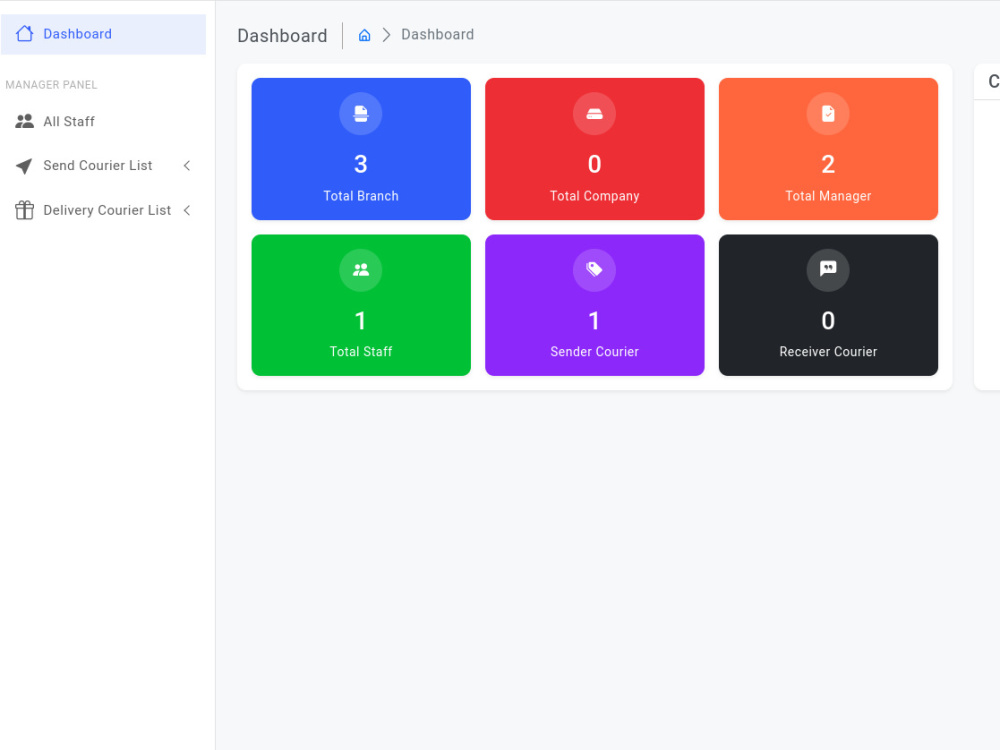Click the Dashboard breadcrumb link

(x=438, y=34)
